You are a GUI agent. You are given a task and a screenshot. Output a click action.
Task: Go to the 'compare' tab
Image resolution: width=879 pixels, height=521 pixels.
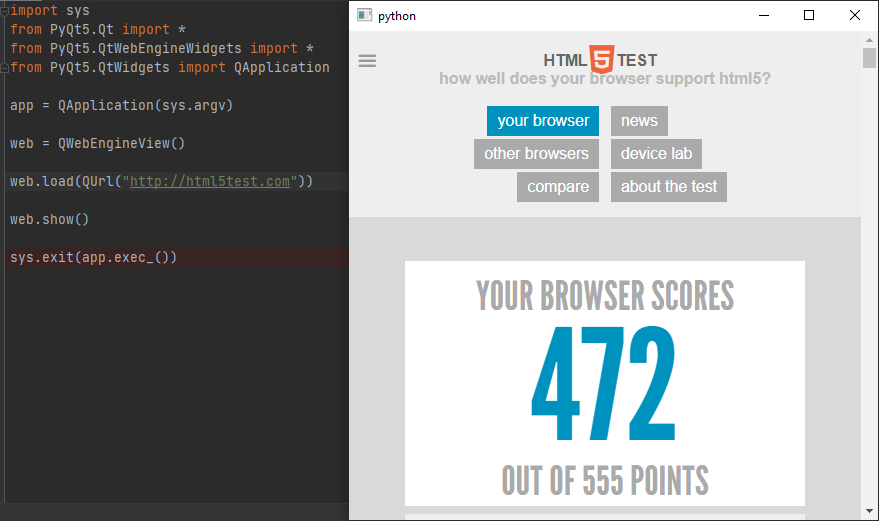(558, 187)
